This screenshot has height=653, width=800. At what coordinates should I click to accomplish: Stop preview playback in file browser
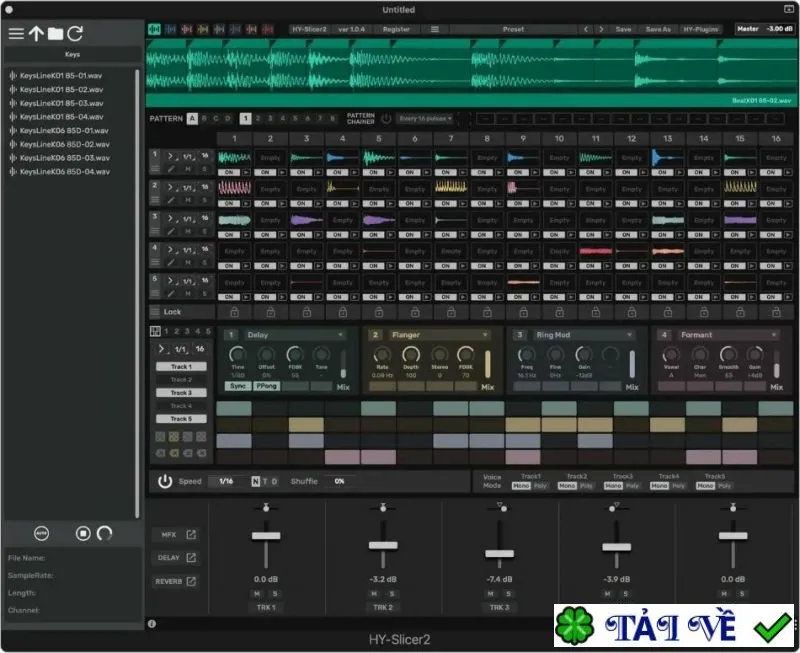click(x=83, y=534)
